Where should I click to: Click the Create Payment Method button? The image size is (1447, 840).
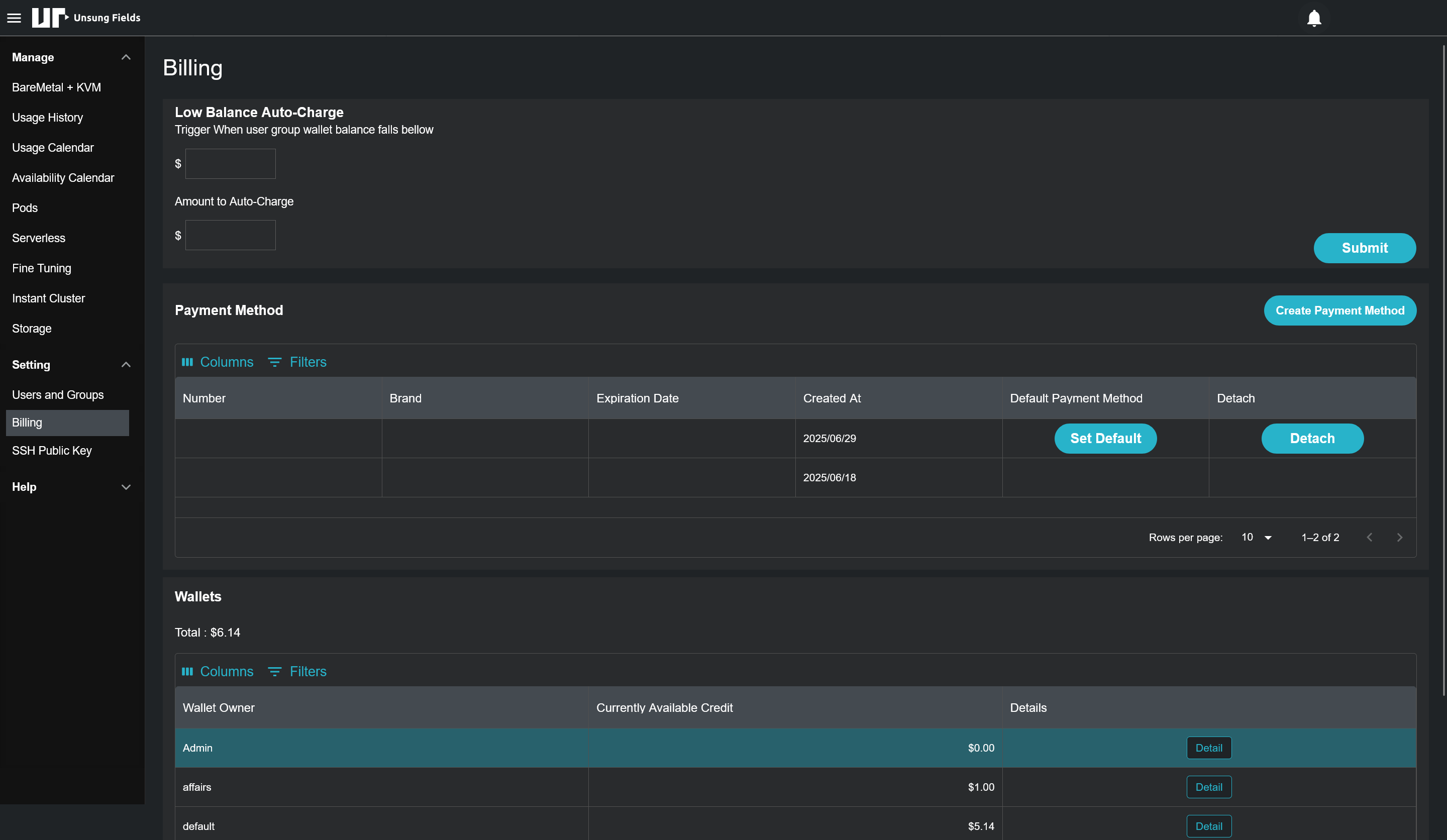(x=1339, y=310)
